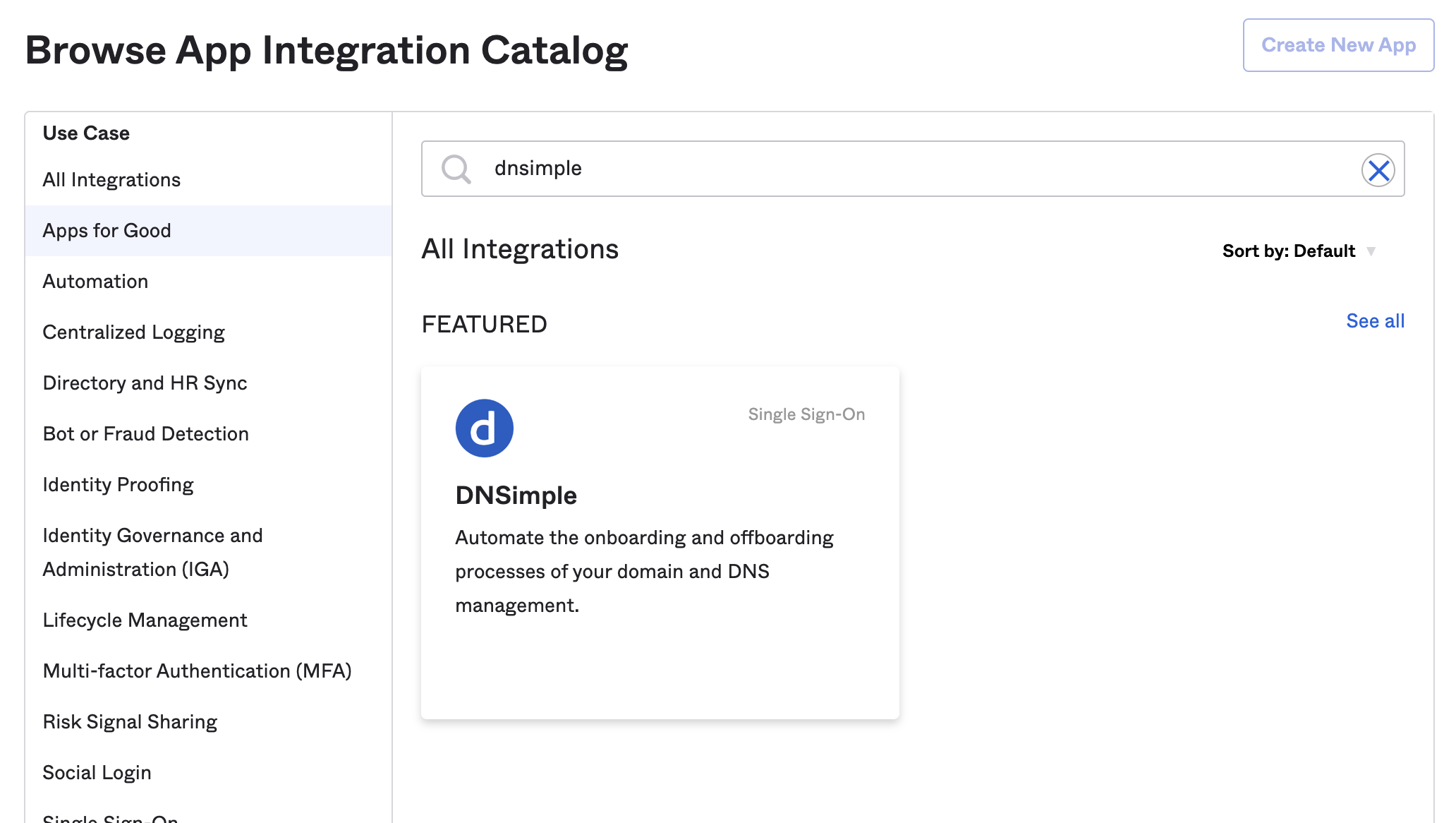Click the Create New App button icon
The width and height of the screenshot is (1456, 823).
1338,44
